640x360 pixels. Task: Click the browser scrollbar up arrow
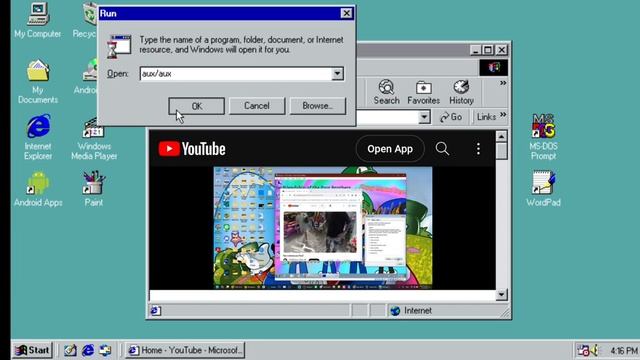[x=501, y=136]
